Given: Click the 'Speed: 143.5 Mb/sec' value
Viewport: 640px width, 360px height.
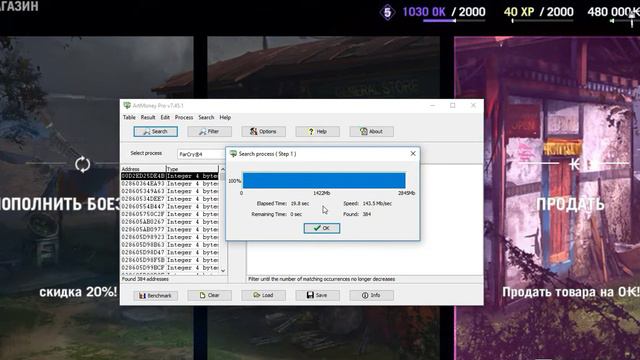Looking at the screenshot, I should point(367,203).
